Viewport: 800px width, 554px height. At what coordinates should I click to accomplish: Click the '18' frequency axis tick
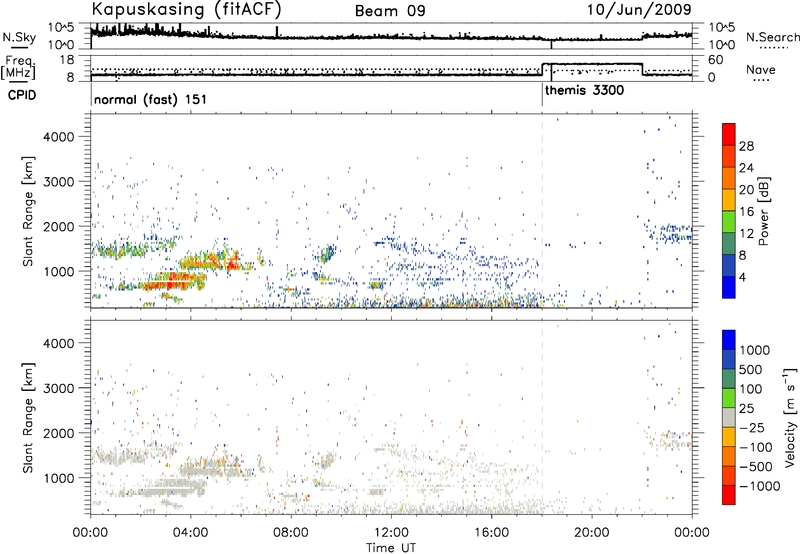pos(67,60)
